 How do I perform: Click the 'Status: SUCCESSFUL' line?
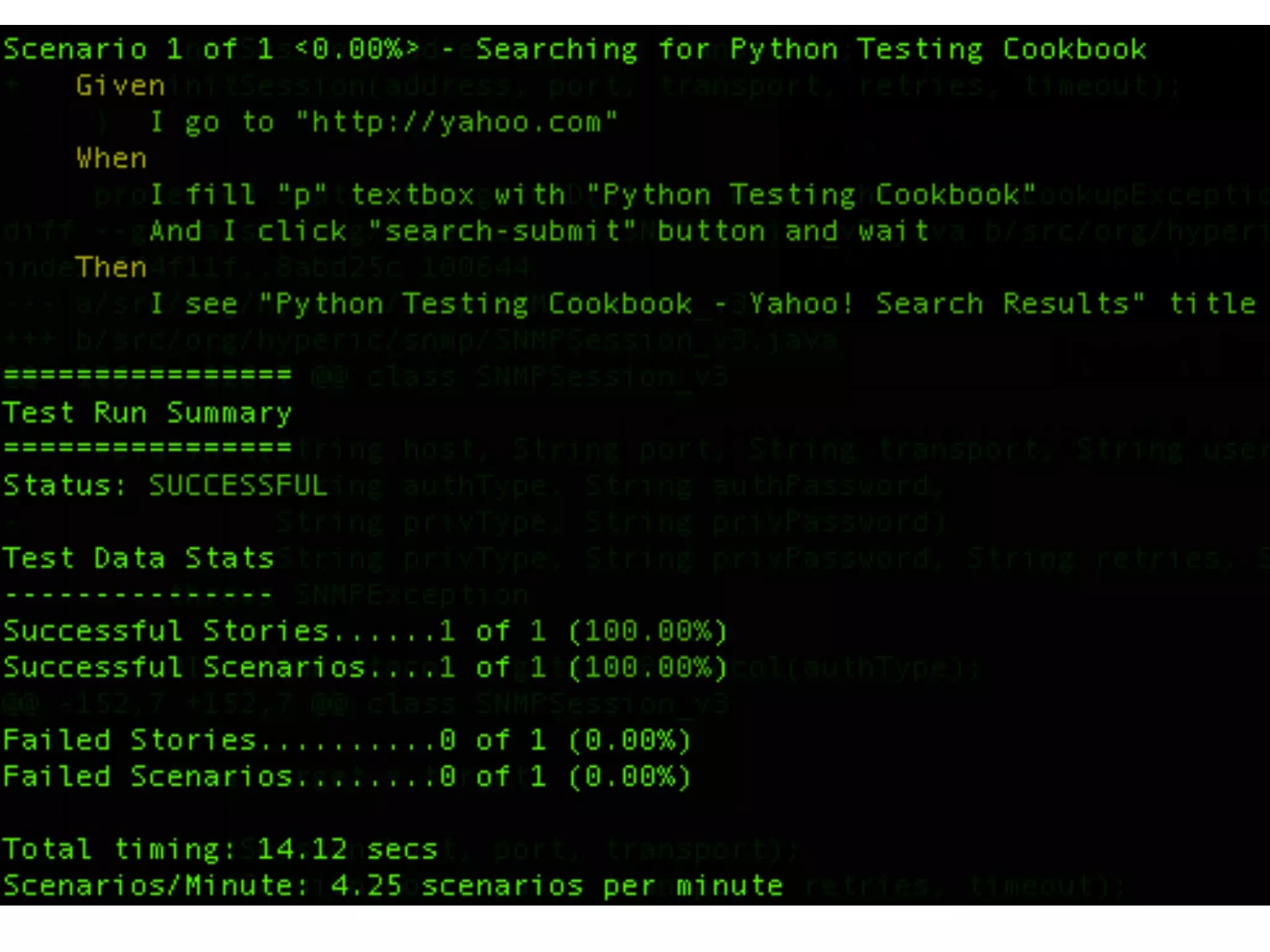pos(166,486)
